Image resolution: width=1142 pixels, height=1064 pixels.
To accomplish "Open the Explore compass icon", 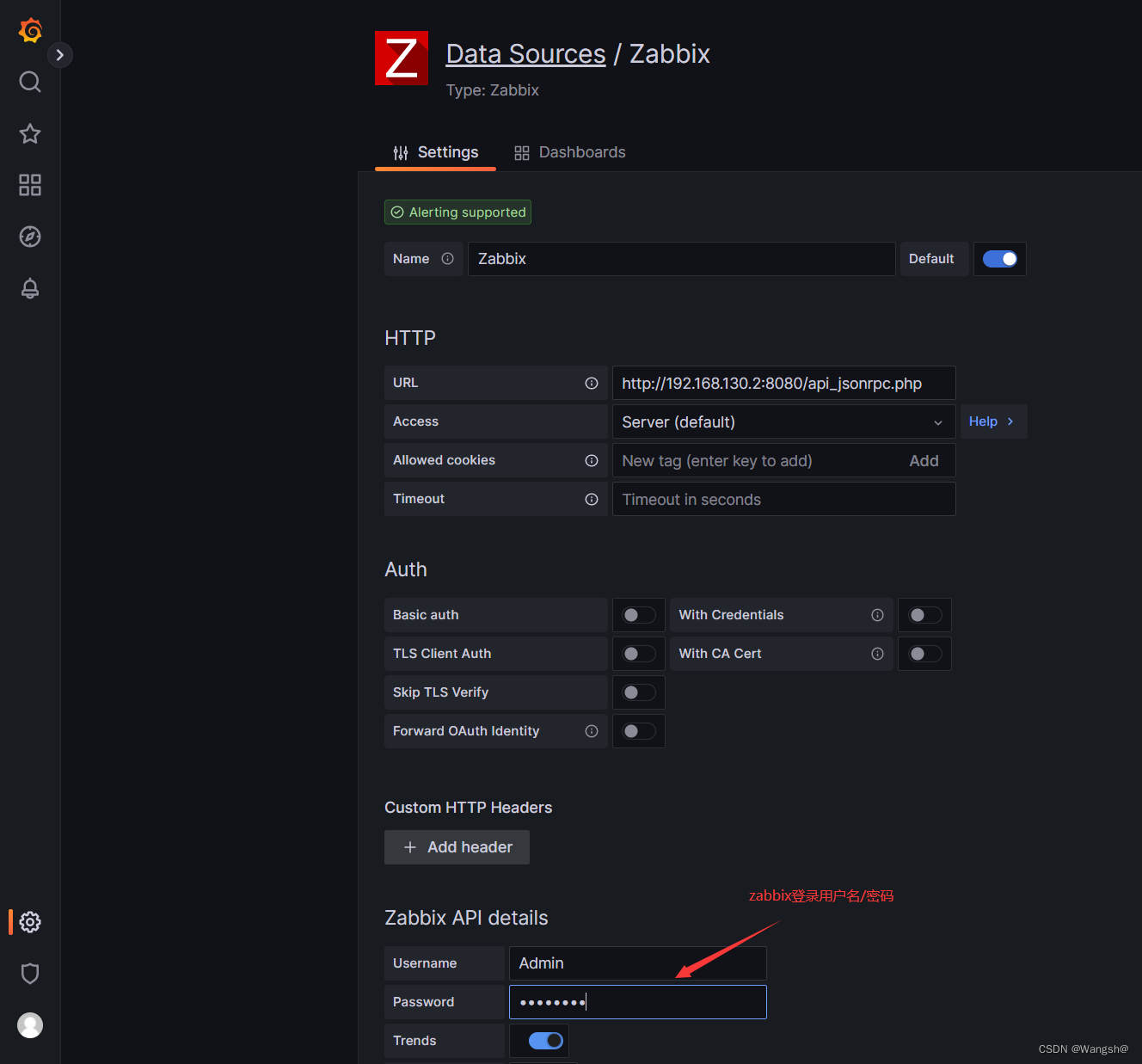I will coord(30,237).
